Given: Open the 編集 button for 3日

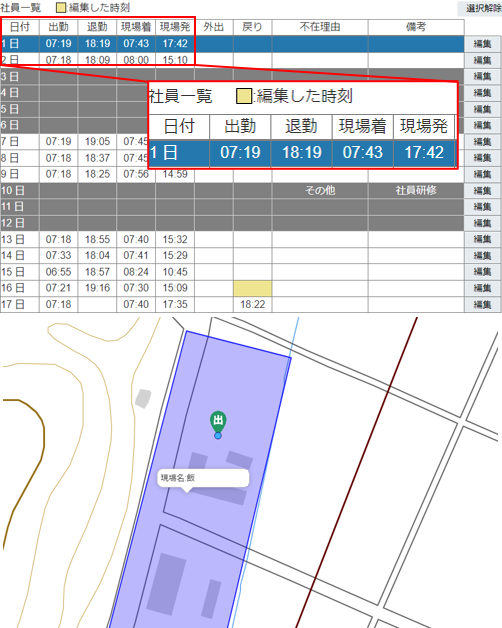Looking at the screenshot, I should tap(482, 76).
